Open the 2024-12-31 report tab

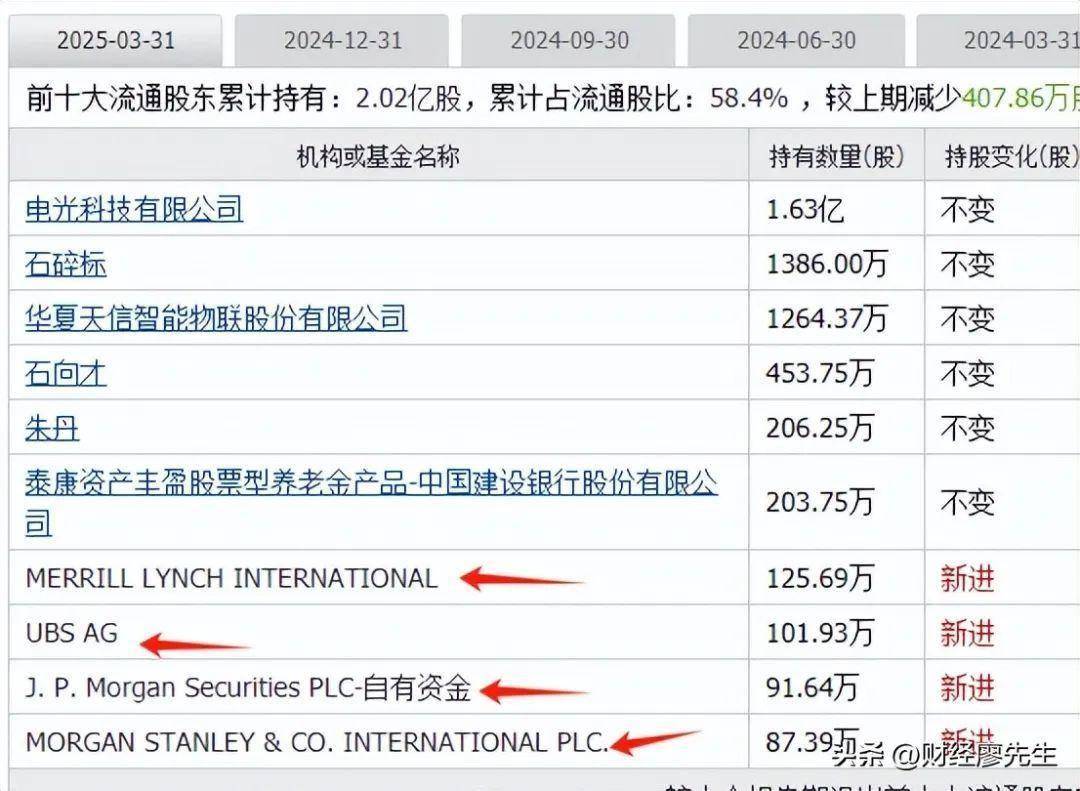(x=342, y=40)
